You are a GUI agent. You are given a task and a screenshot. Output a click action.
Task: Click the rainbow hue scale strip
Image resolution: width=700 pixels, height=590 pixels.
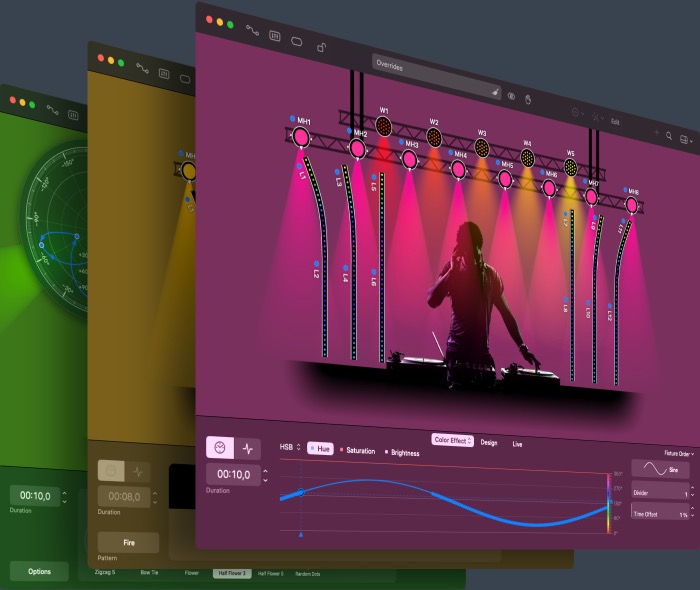coord(609,504)
